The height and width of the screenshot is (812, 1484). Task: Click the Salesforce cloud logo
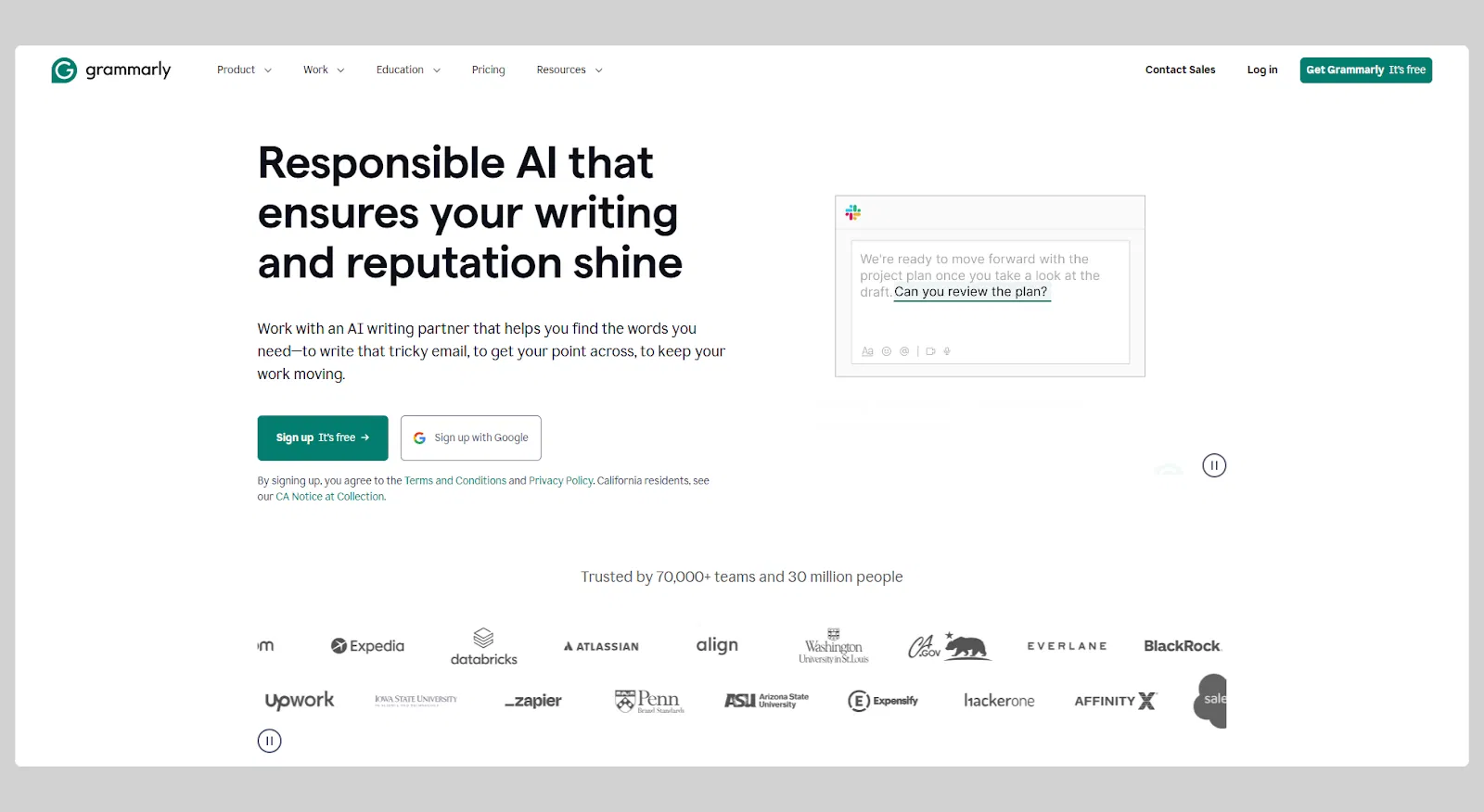pos(1210,701)
